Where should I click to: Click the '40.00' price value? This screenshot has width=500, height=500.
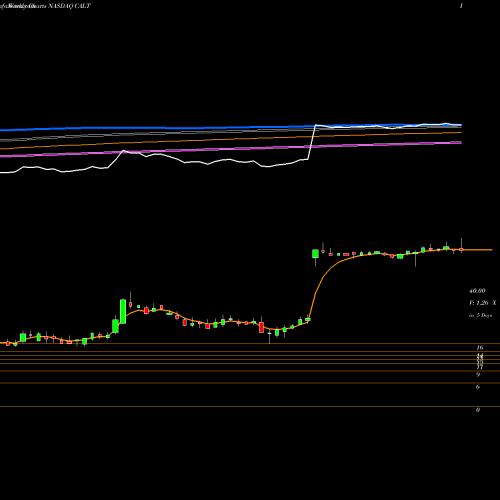pos(477,291)
